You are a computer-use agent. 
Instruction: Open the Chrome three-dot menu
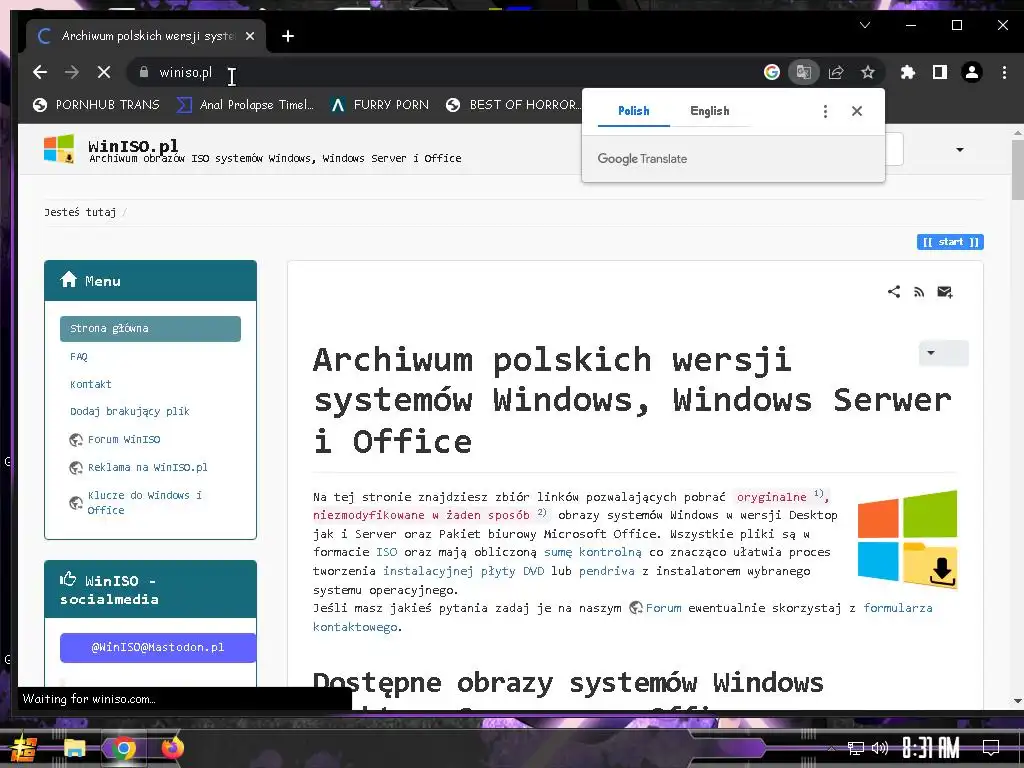click(x=1004, y=72)
